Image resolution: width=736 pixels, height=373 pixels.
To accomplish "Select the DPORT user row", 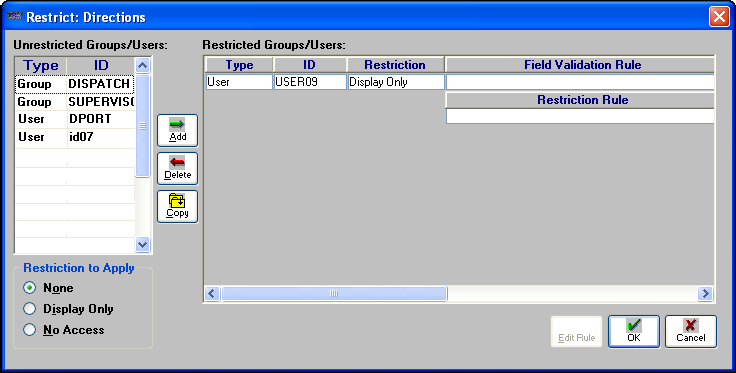I will click(x=75, y=119).
